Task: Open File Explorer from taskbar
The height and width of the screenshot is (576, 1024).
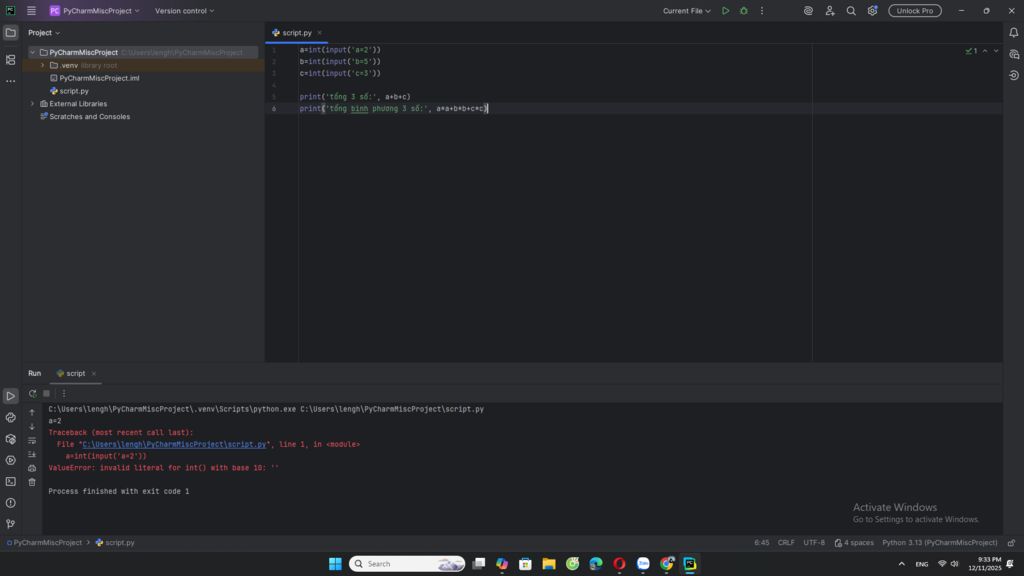Action: tap(549, 564)
